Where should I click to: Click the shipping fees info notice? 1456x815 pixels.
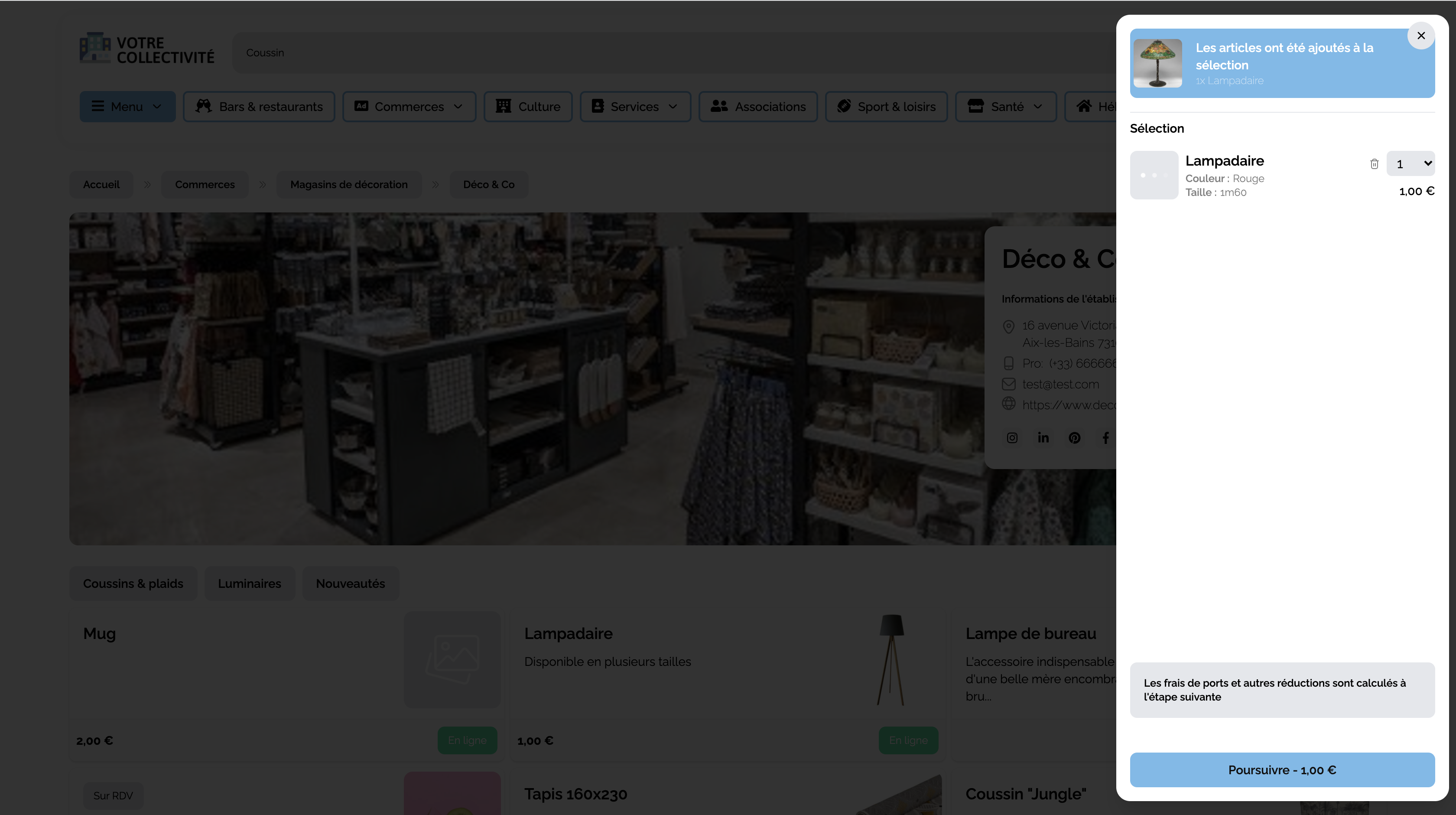[x=1282, y=690]
